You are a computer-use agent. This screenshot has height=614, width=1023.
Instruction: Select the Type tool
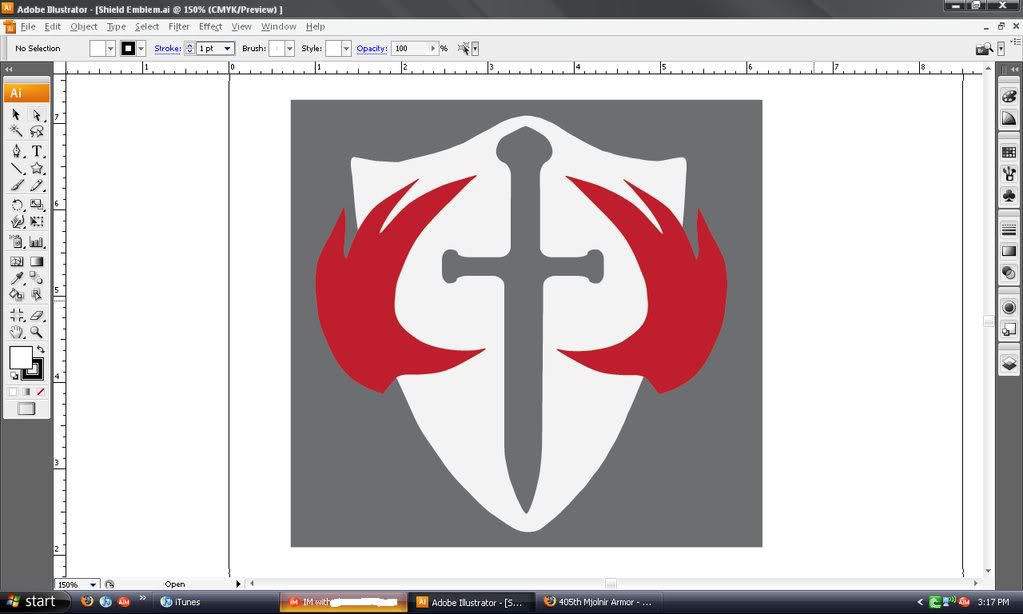pyautogui.click(x=39, y=151)
